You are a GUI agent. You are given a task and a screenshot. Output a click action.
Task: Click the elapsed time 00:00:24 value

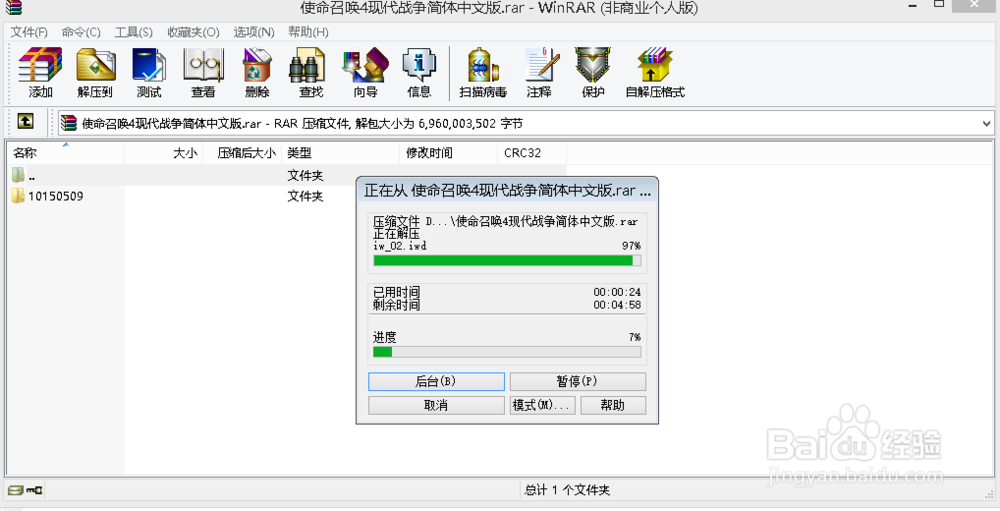[617, 292]
